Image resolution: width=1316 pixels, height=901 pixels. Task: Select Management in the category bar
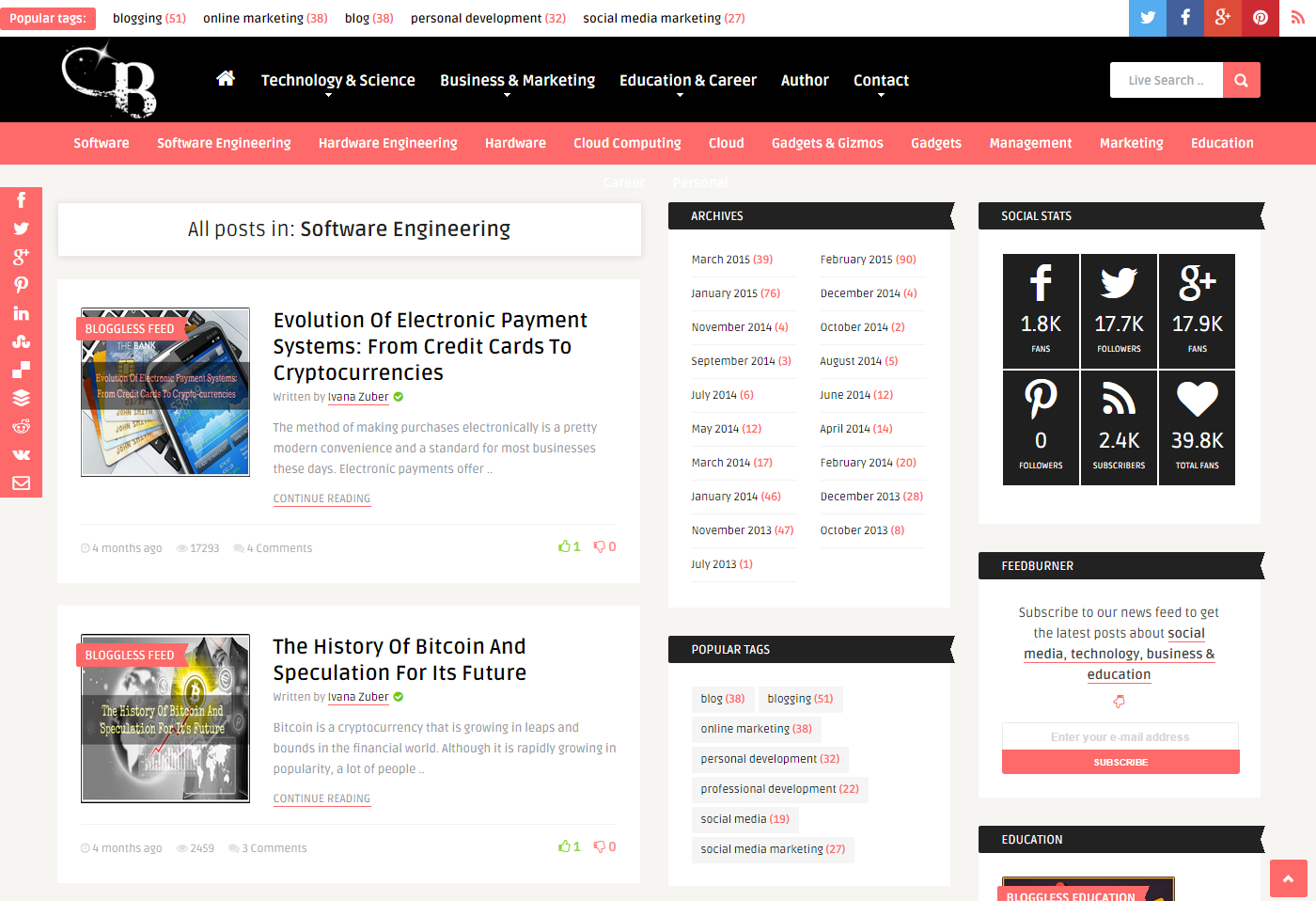(x=1030, y=143)
